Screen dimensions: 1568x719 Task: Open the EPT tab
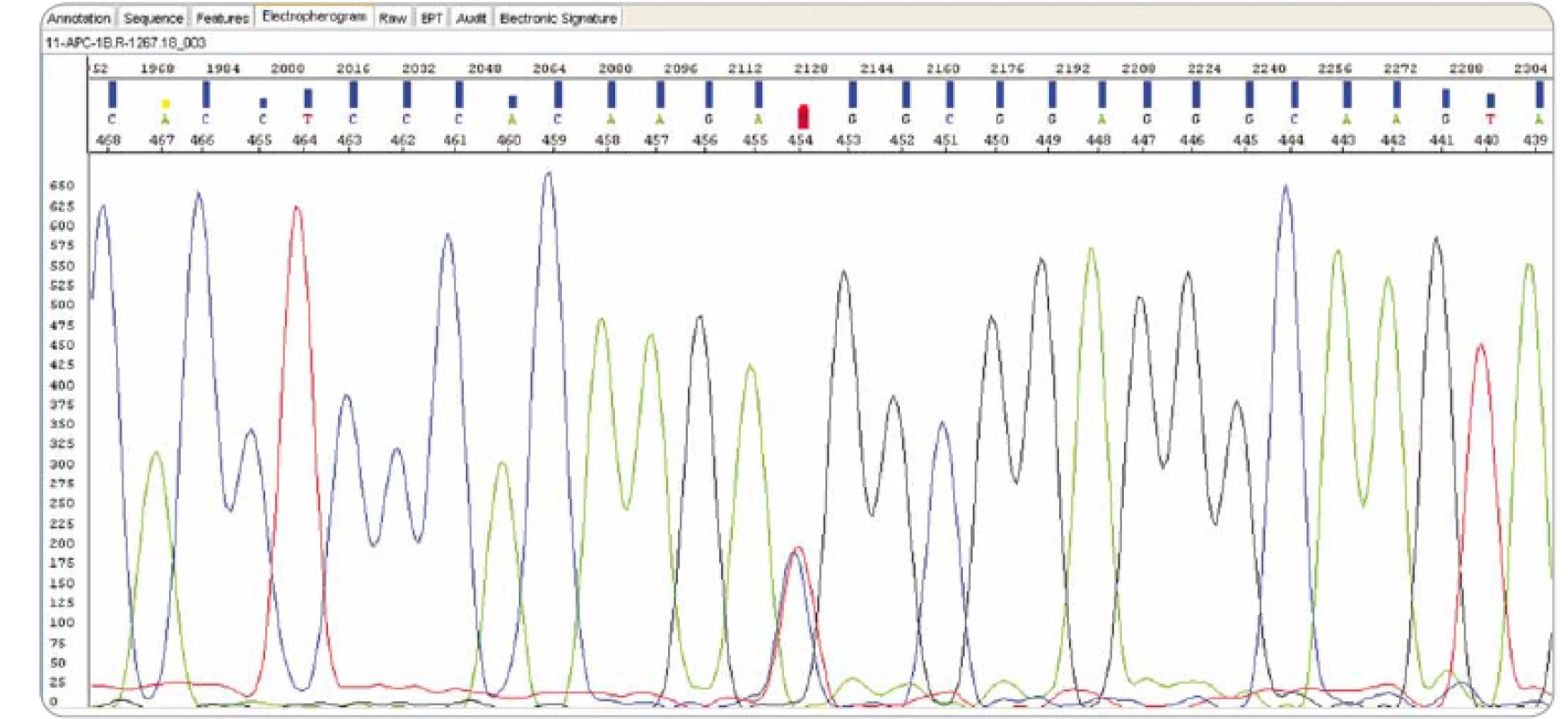(x=432, y=18)
